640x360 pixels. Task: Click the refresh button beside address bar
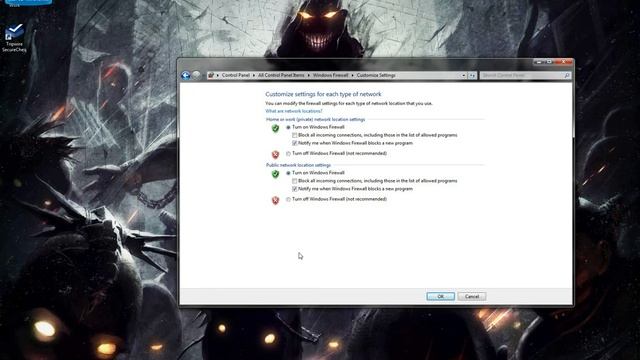pos(472,76)
